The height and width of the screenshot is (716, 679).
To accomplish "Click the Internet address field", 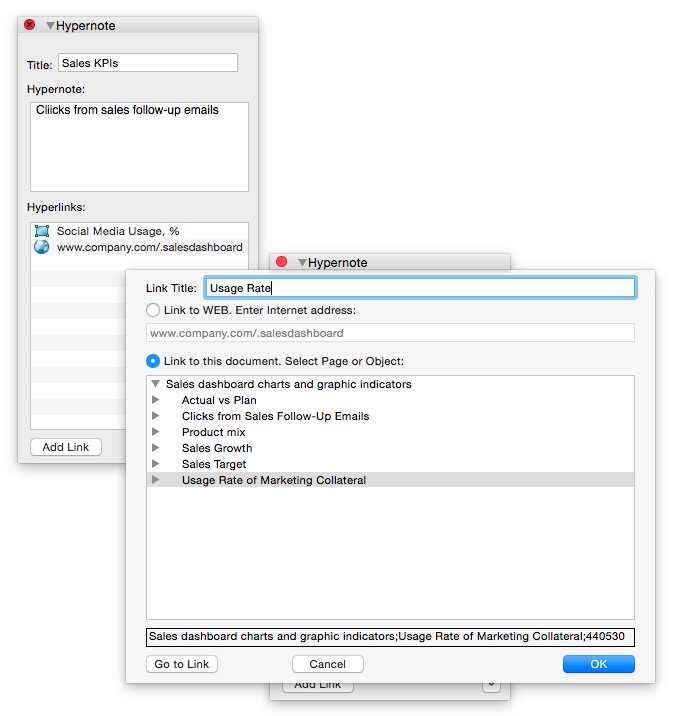I will tap(390, 333).
